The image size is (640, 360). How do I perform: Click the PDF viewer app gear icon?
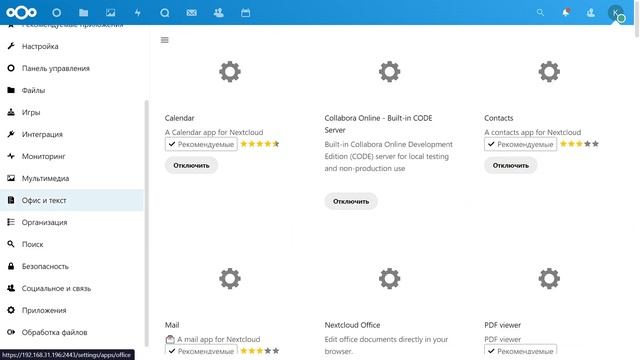549,279
